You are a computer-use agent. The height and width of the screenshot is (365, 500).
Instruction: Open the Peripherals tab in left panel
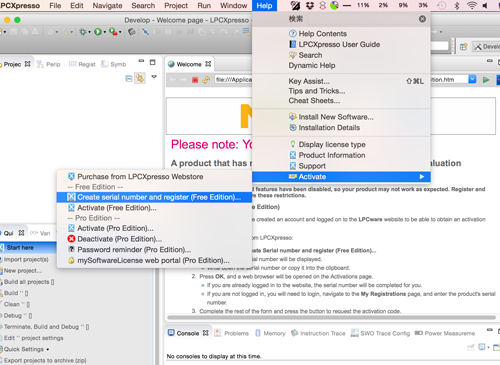tap(49, 64)
